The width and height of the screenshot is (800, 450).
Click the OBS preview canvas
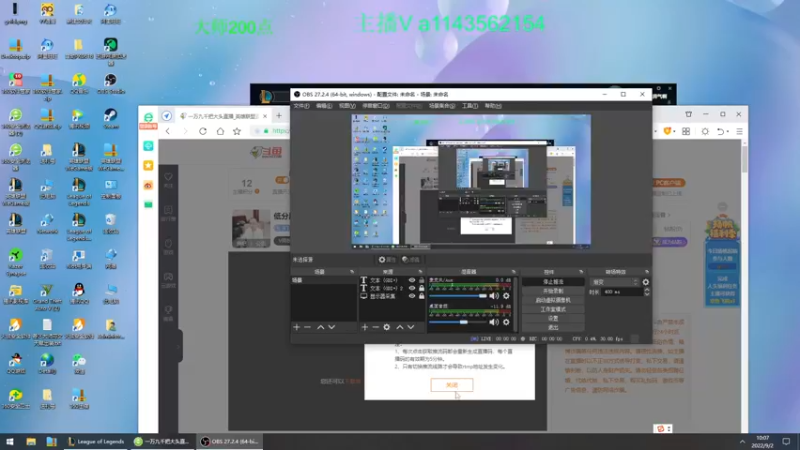click(471, 181)
